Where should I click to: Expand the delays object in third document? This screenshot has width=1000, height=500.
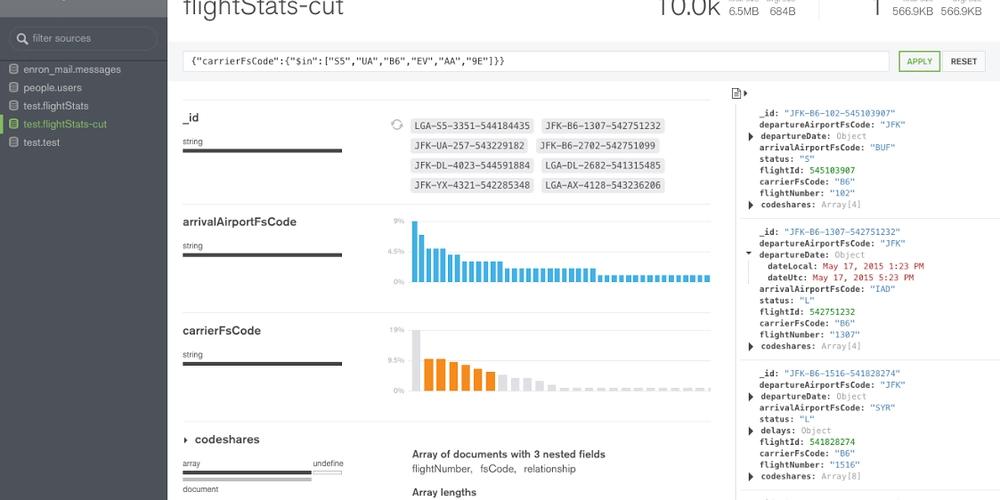(751, 431)
